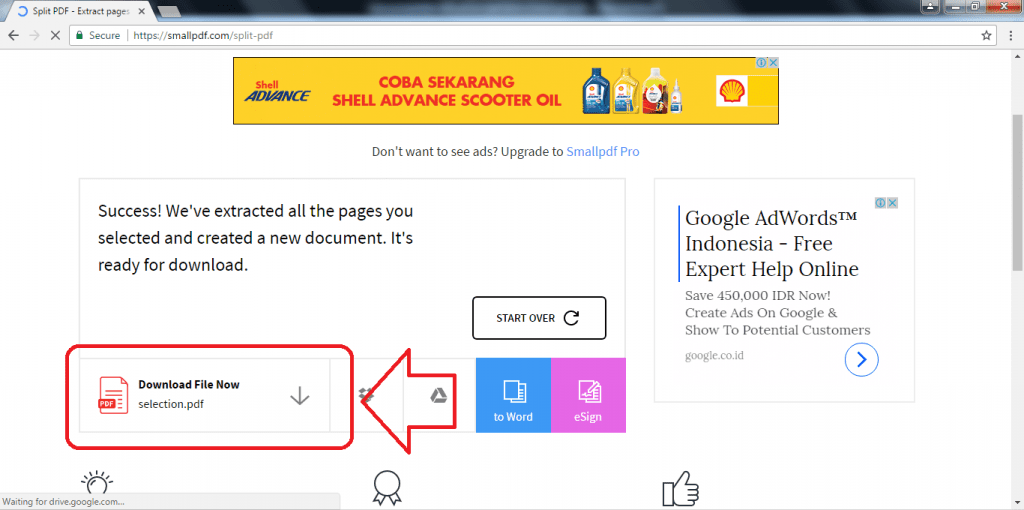Viewport: 1024px width, 510px height.
Task: Convert file with to Word button
Action: coord(513,395)
